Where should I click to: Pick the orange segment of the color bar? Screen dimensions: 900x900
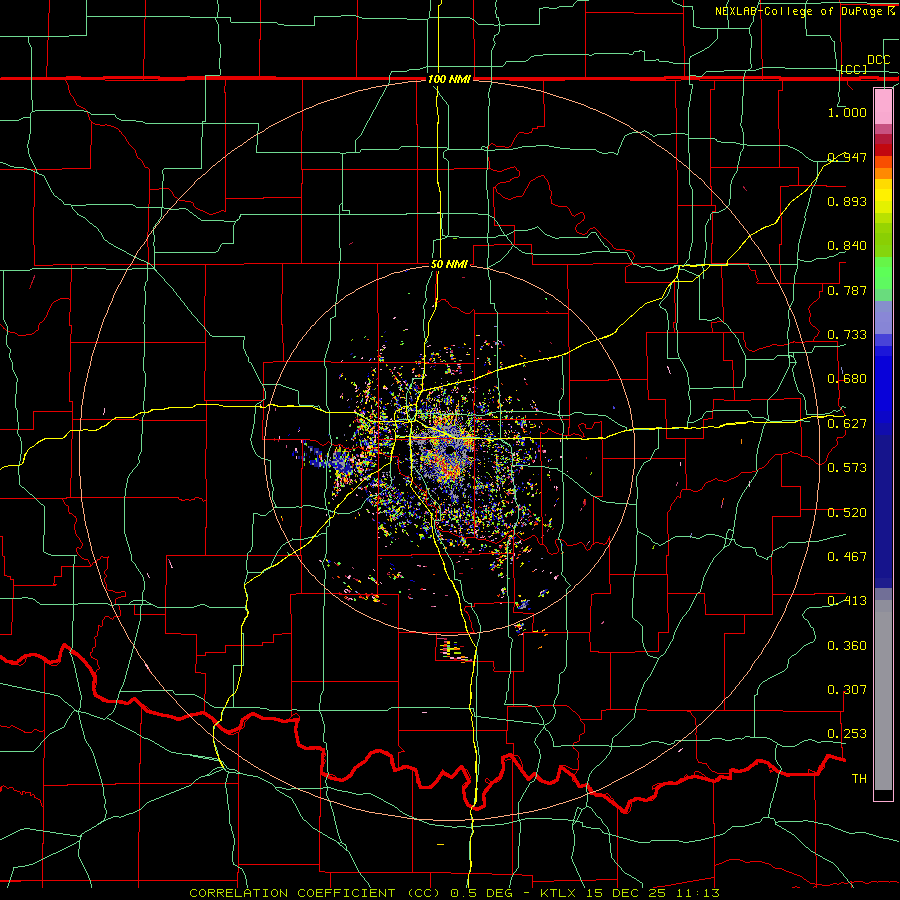883,173
